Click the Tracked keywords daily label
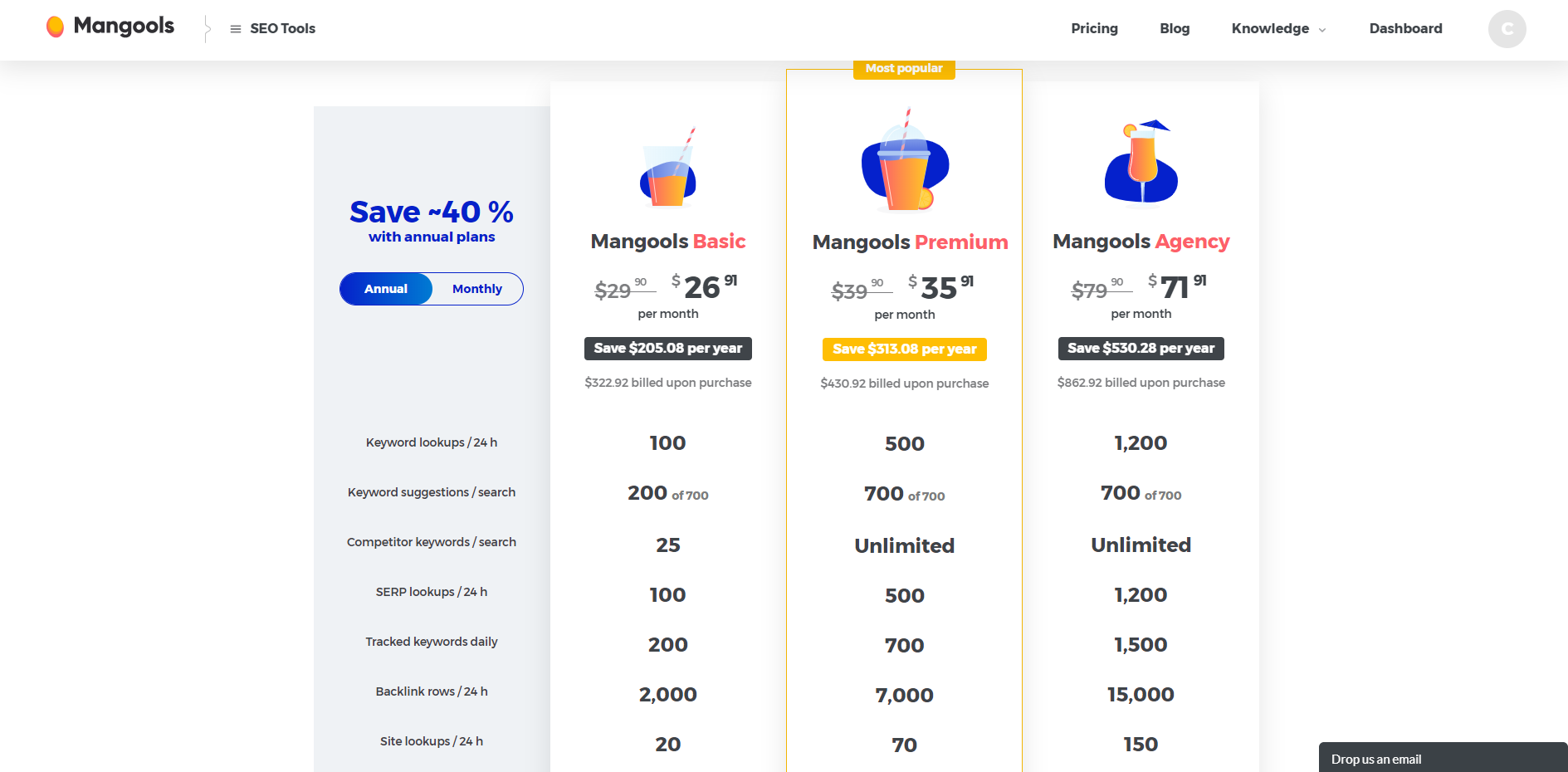The width and height of the screenshot is (1568, 772). [432, 642]
